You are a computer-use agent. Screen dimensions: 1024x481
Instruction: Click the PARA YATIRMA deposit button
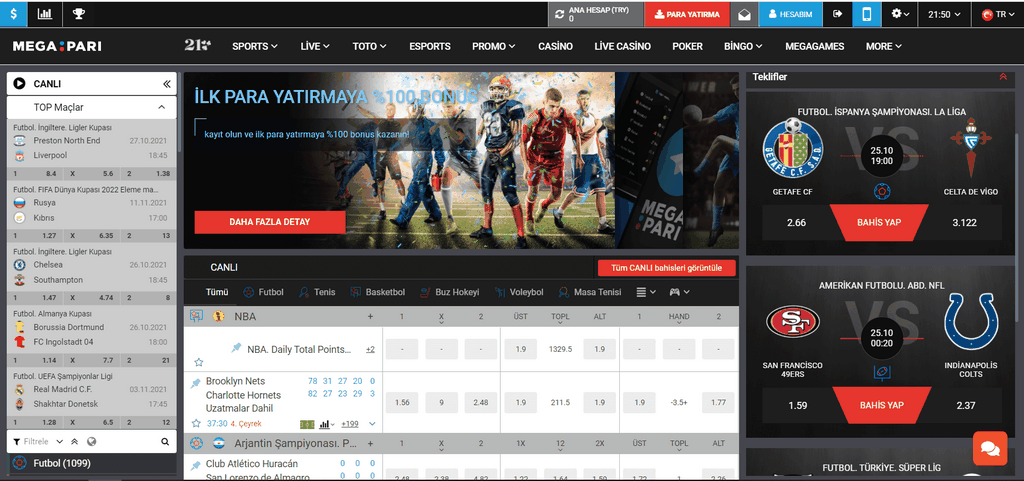pyautogui.click(x=687, y=14)
